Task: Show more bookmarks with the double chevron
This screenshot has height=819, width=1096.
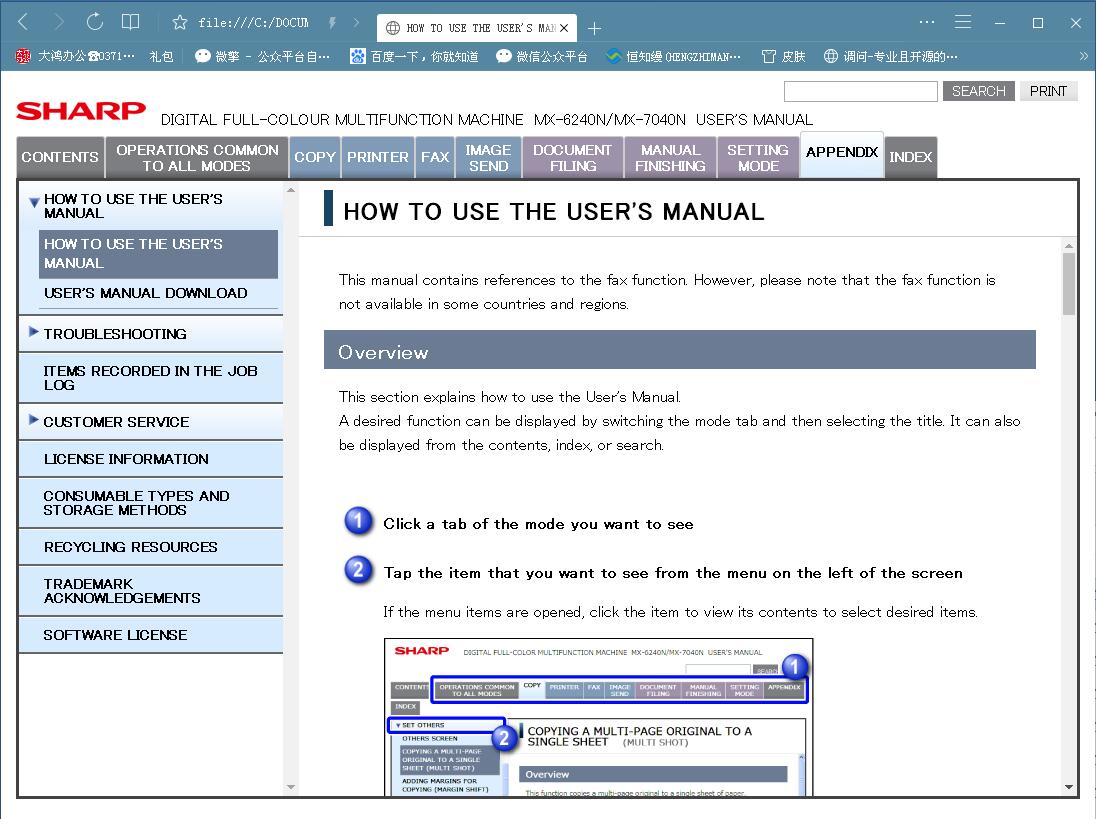Action: click(x=1083, y=56)
